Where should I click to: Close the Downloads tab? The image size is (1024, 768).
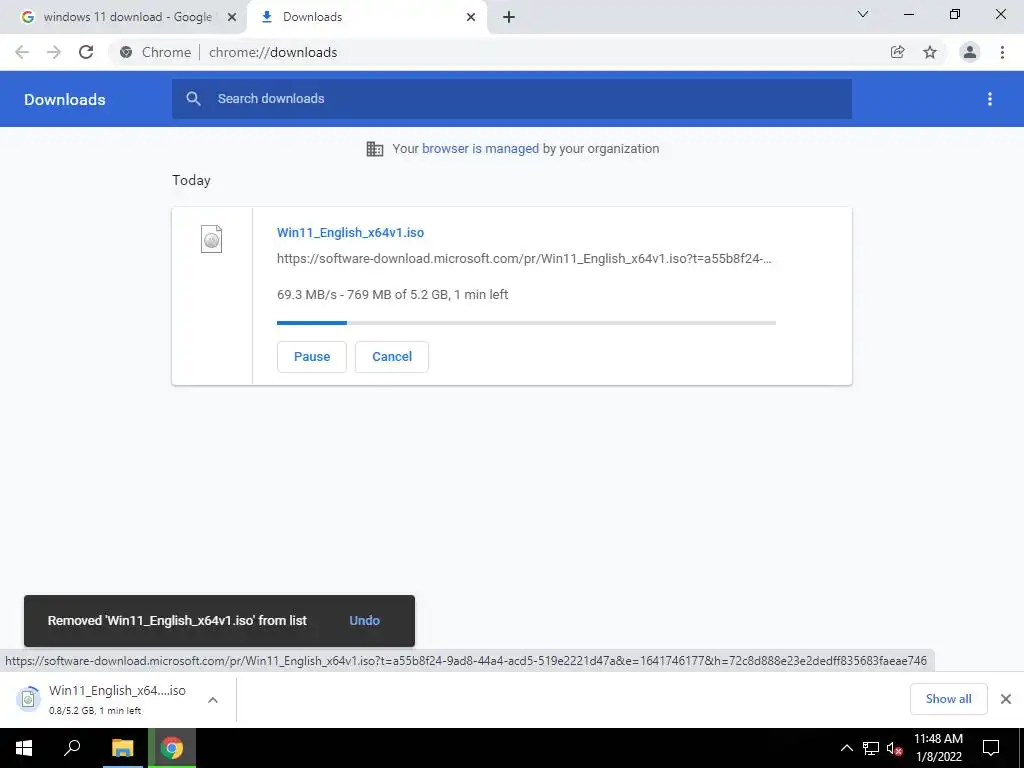471,17
